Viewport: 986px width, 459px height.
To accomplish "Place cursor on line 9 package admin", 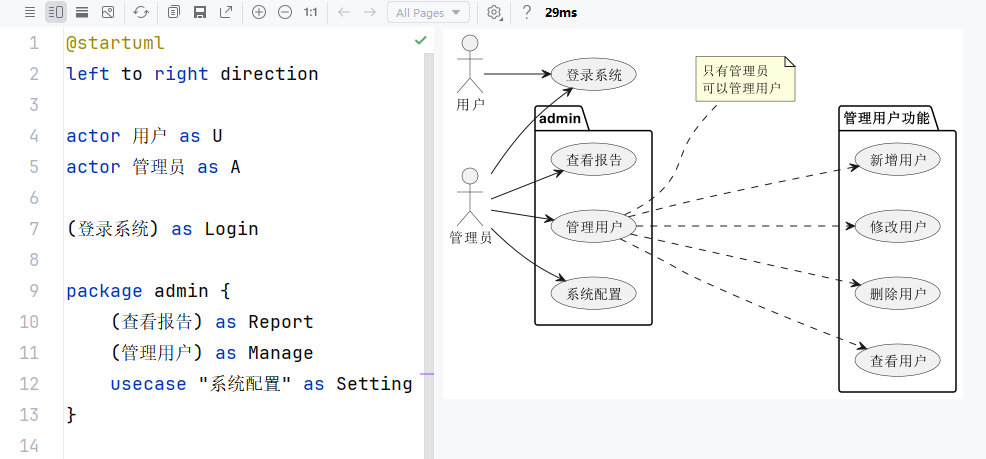I will (148, 291).
